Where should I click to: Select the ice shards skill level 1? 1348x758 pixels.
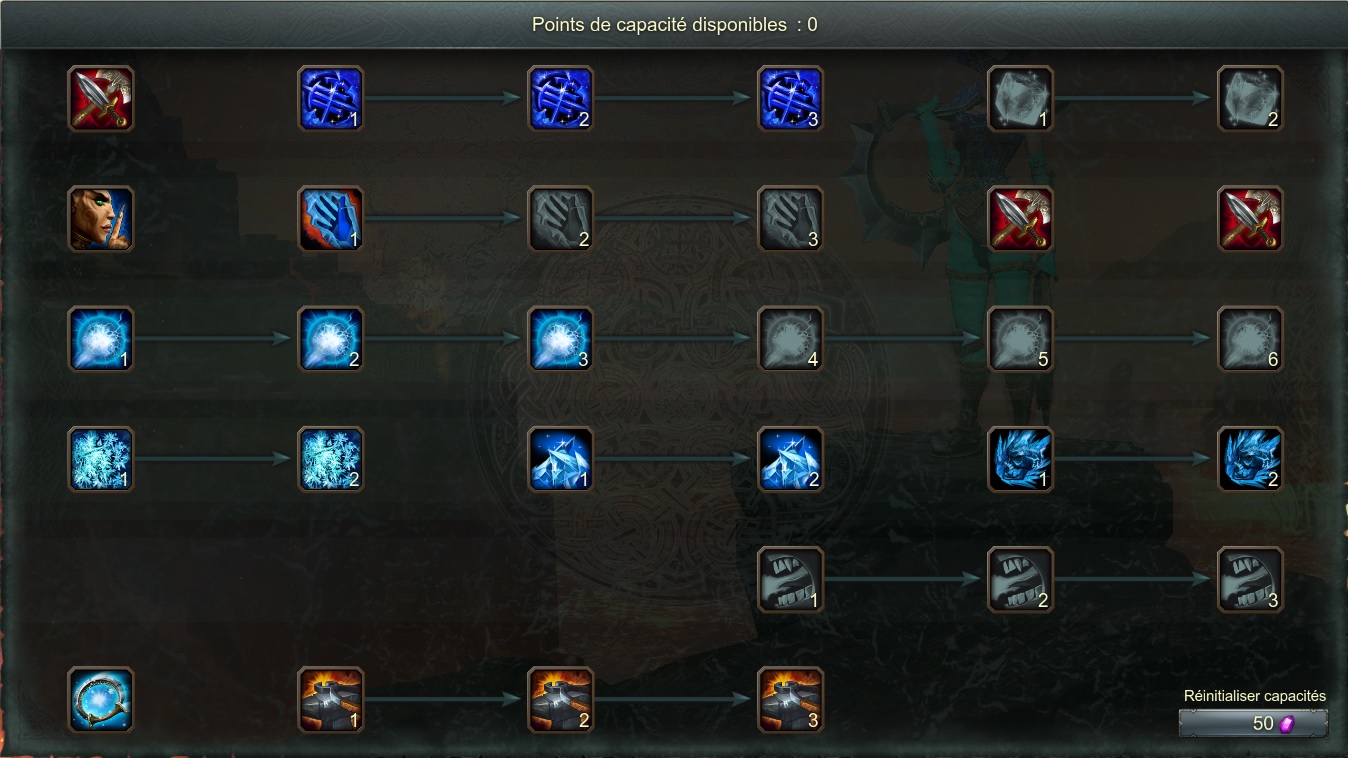[561, 459]
